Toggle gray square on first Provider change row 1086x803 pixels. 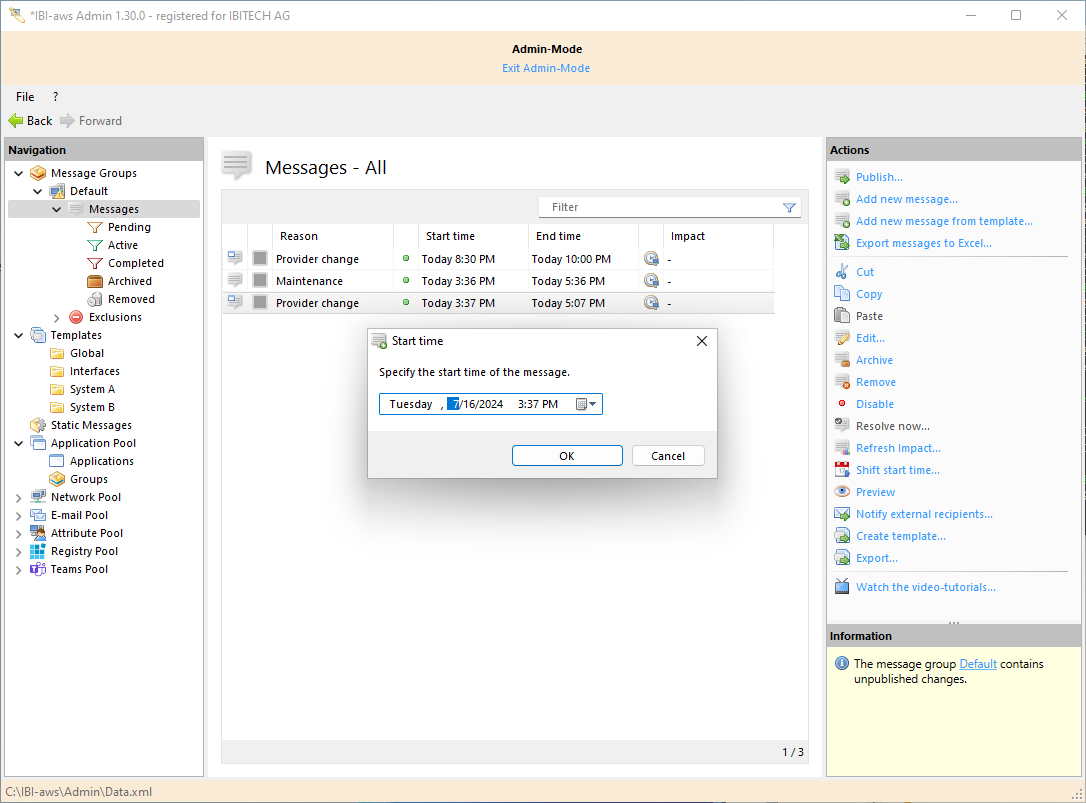(260, 259)
